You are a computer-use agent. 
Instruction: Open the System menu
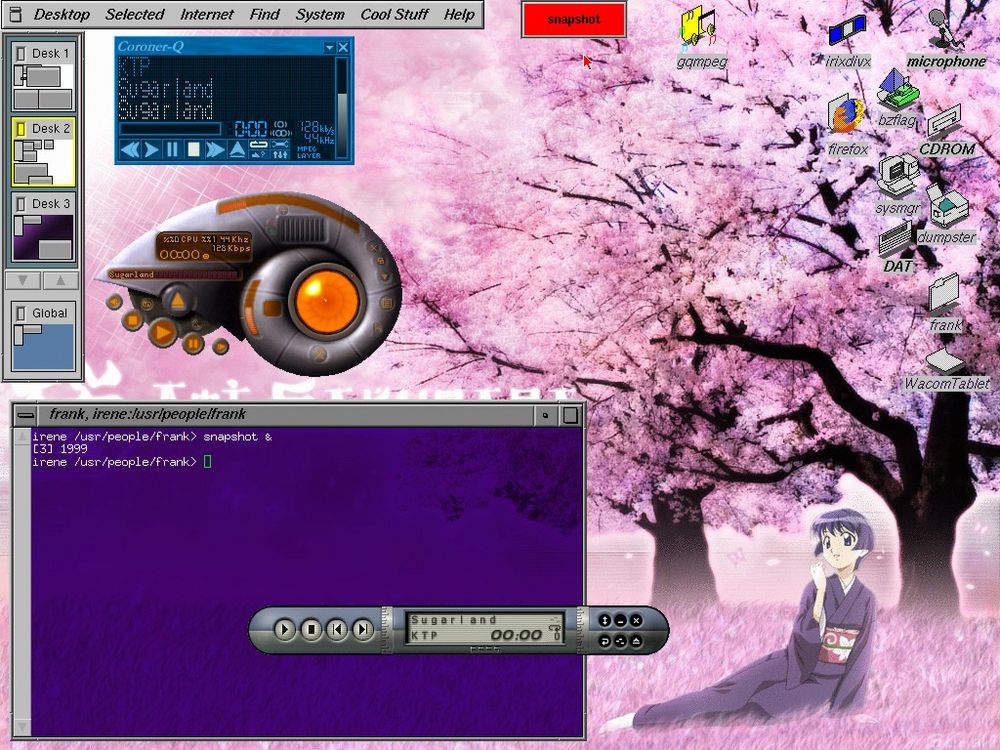click(x=320, y=14)
